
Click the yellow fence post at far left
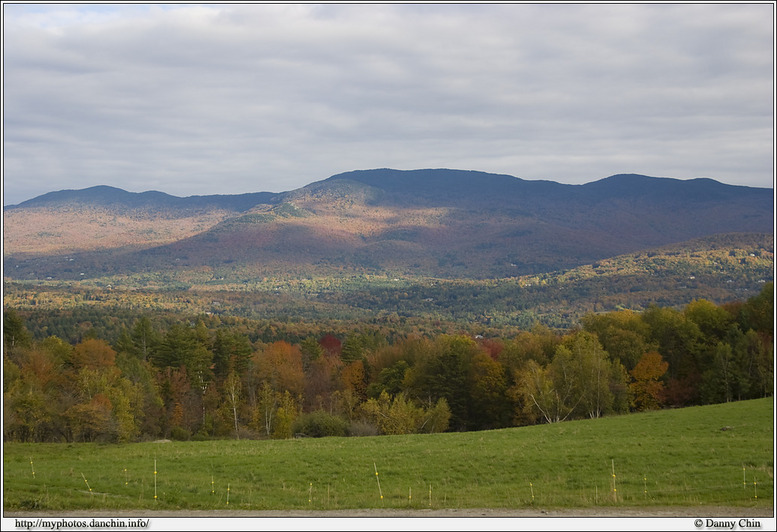coord(32,468)
